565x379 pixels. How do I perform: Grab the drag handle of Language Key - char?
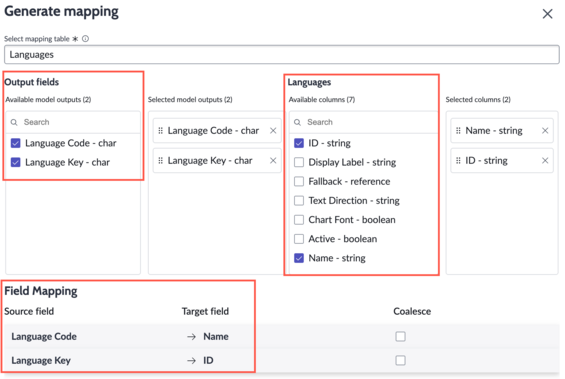click(x=160, y=160)
